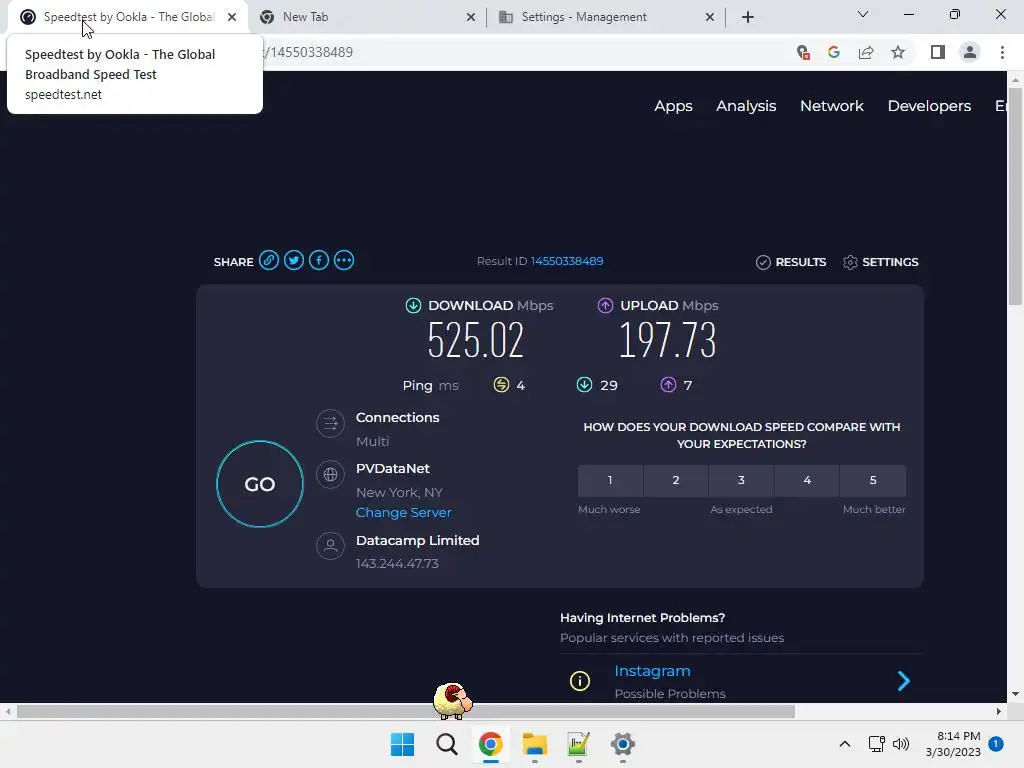Click the globe server icon beside PVDataNet
Image resolution: width=1024 pixels, height=768 pixels.
(330, 474)
